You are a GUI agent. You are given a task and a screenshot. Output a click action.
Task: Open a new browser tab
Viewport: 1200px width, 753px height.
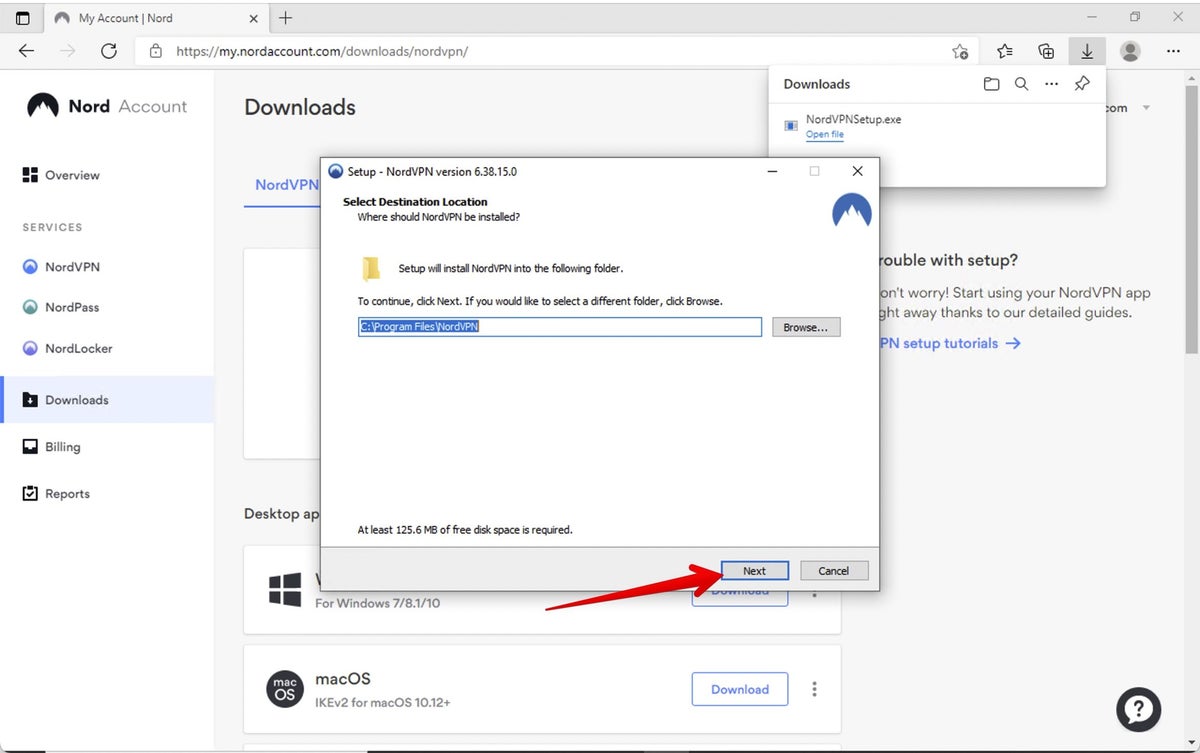[285, 18]
